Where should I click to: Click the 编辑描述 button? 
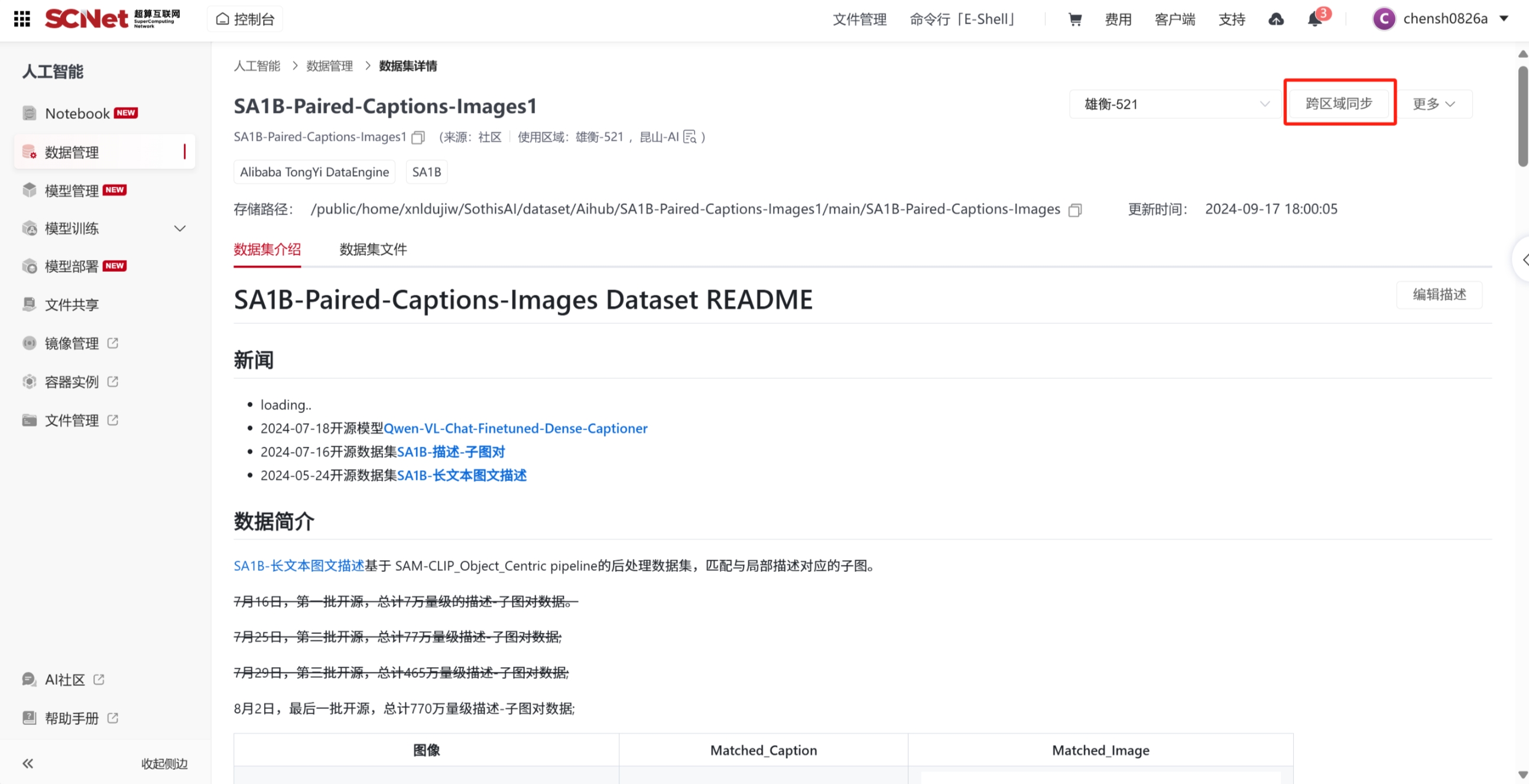point(1439,294)
